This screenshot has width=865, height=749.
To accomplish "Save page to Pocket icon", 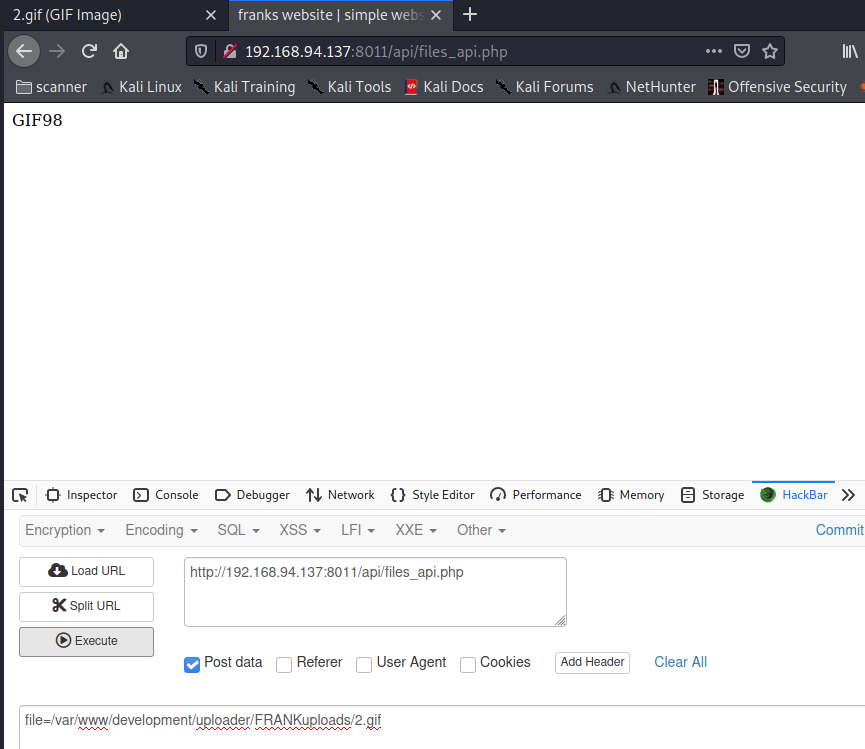I will click(741, 51).
